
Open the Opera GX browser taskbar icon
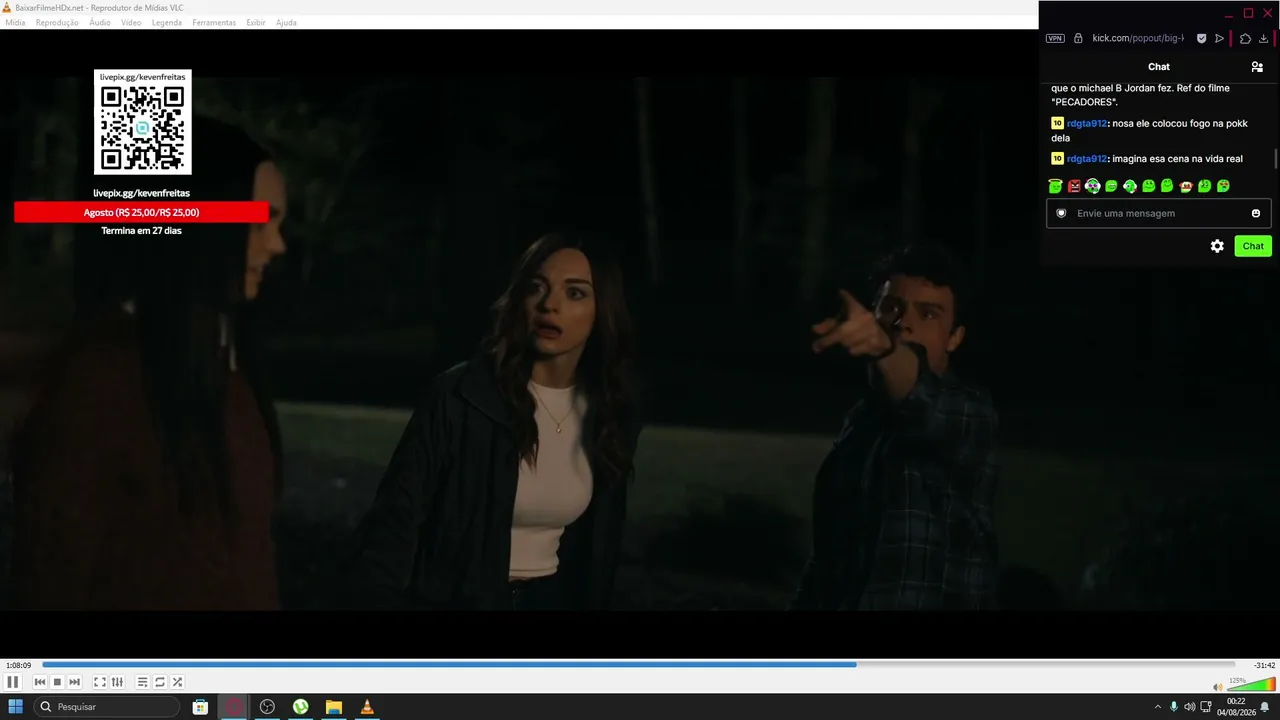click(x=234, y=707)
